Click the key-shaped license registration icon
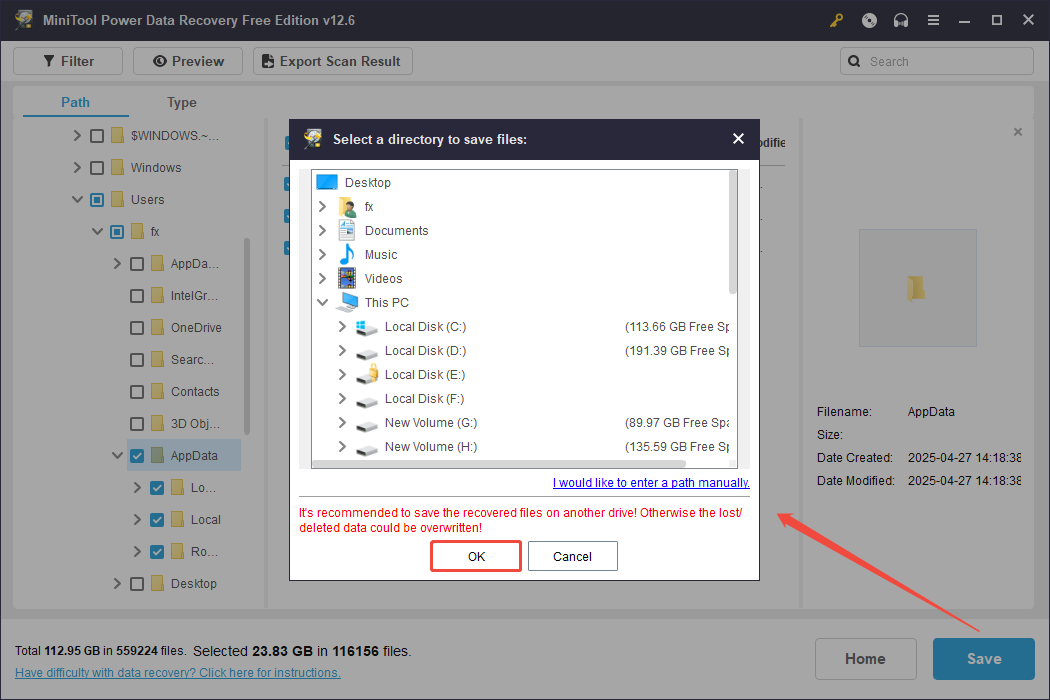The width and height of the screenshot is (1050, 700). [836, 19]
